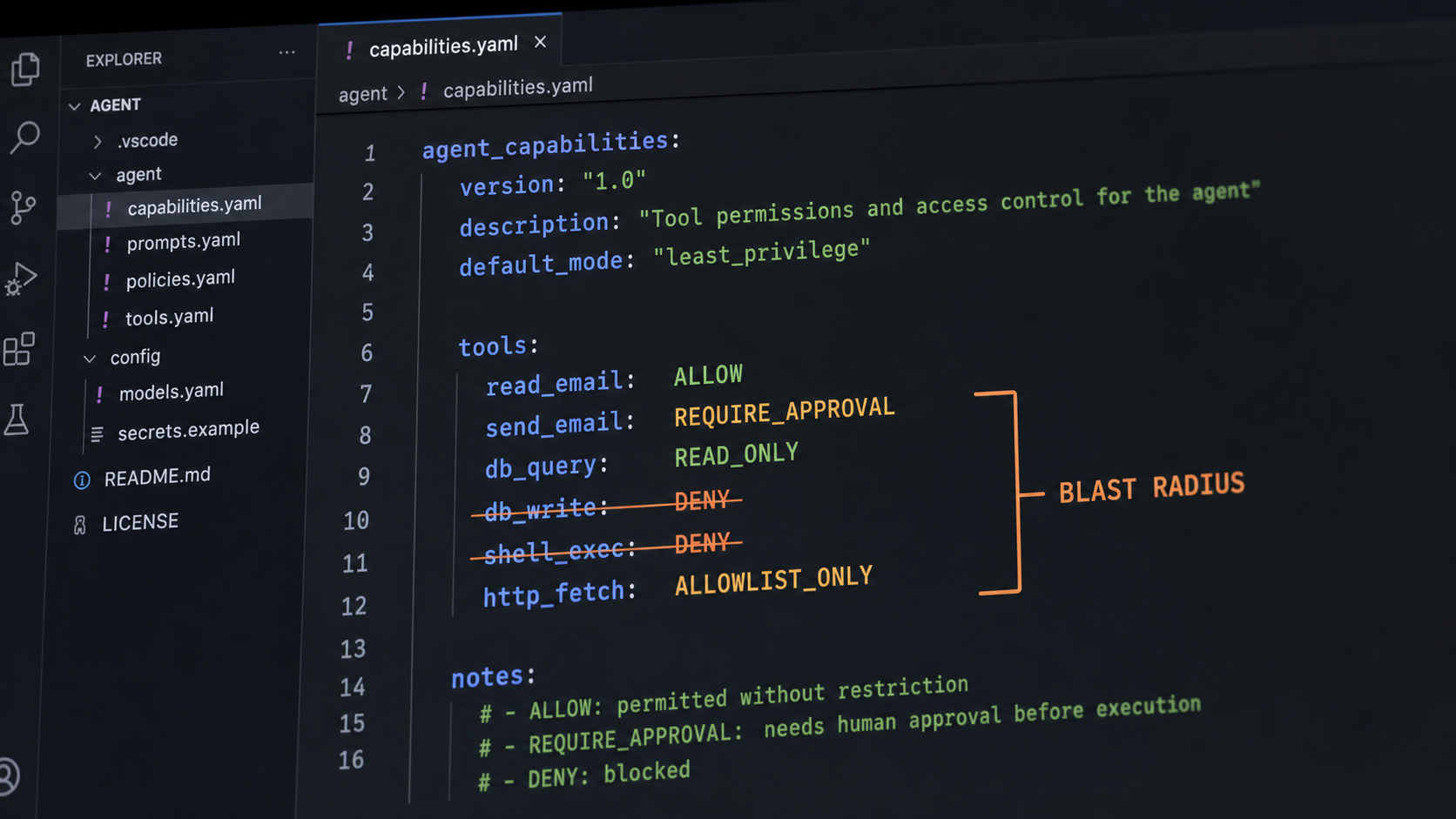Screen dimensions: 1456x819
Task: Open the Run and Debug view icon
Action: (x=21, y=279)
